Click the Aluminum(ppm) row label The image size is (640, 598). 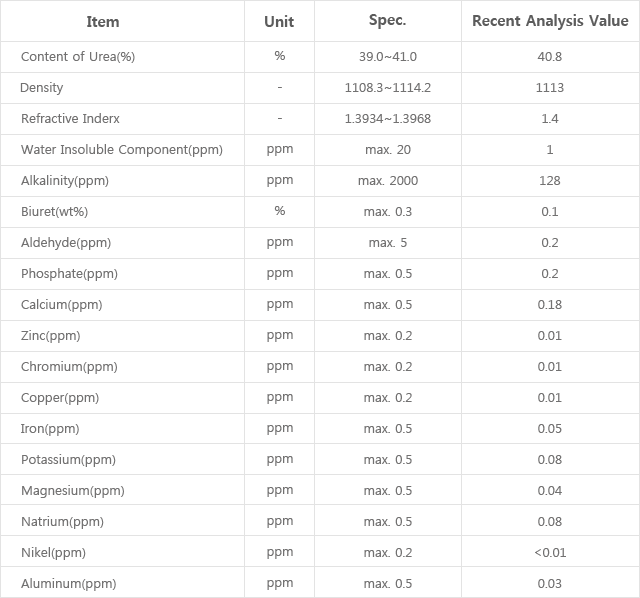69,584
